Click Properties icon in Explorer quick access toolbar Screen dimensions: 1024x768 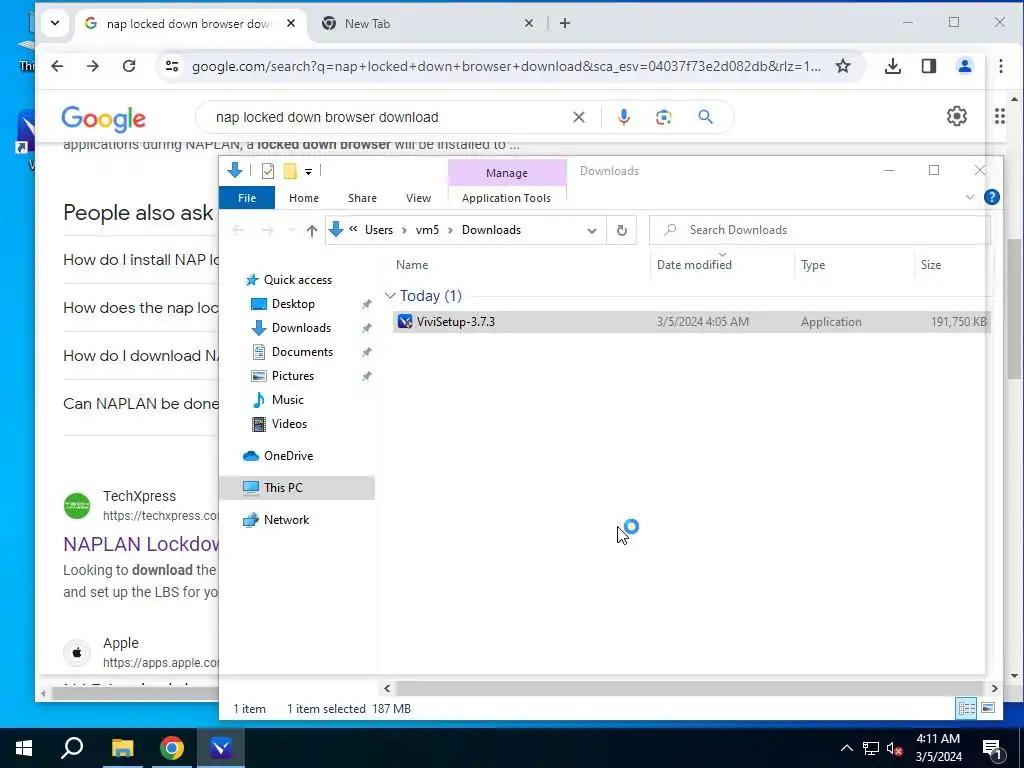click(x=268, y=171)
